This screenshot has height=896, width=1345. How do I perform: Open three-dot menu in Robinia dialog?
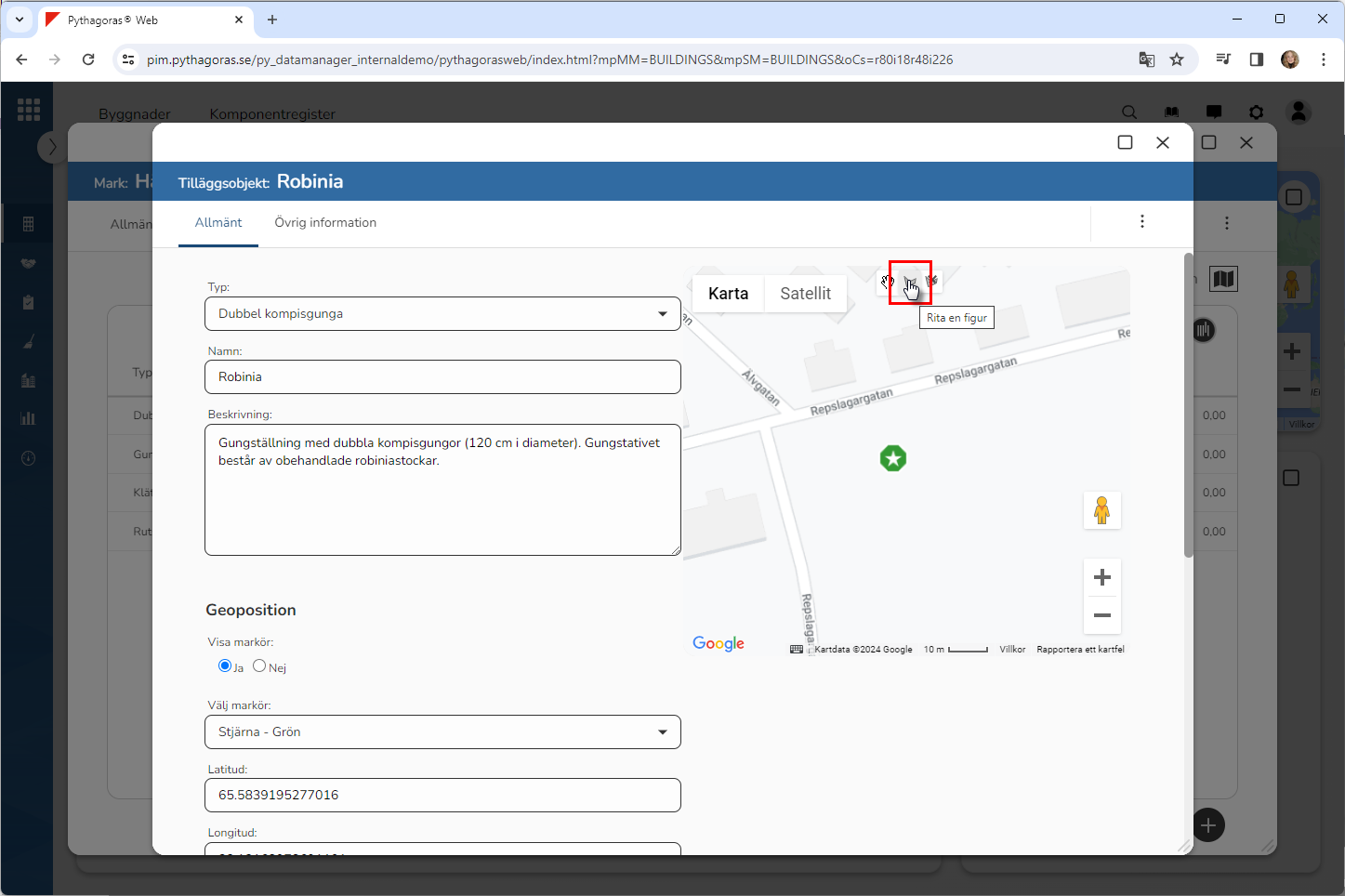pos(1141,221)
